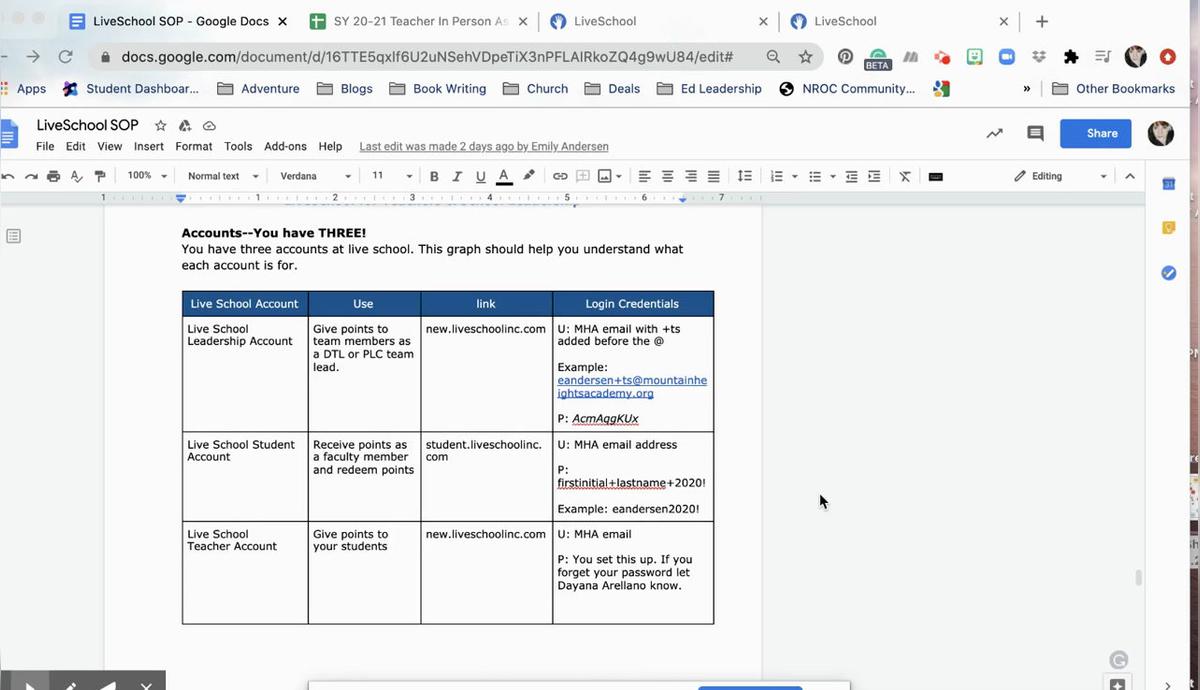Open line spacing options
This screenshot has width=1200, height=690.
[745, 176]
